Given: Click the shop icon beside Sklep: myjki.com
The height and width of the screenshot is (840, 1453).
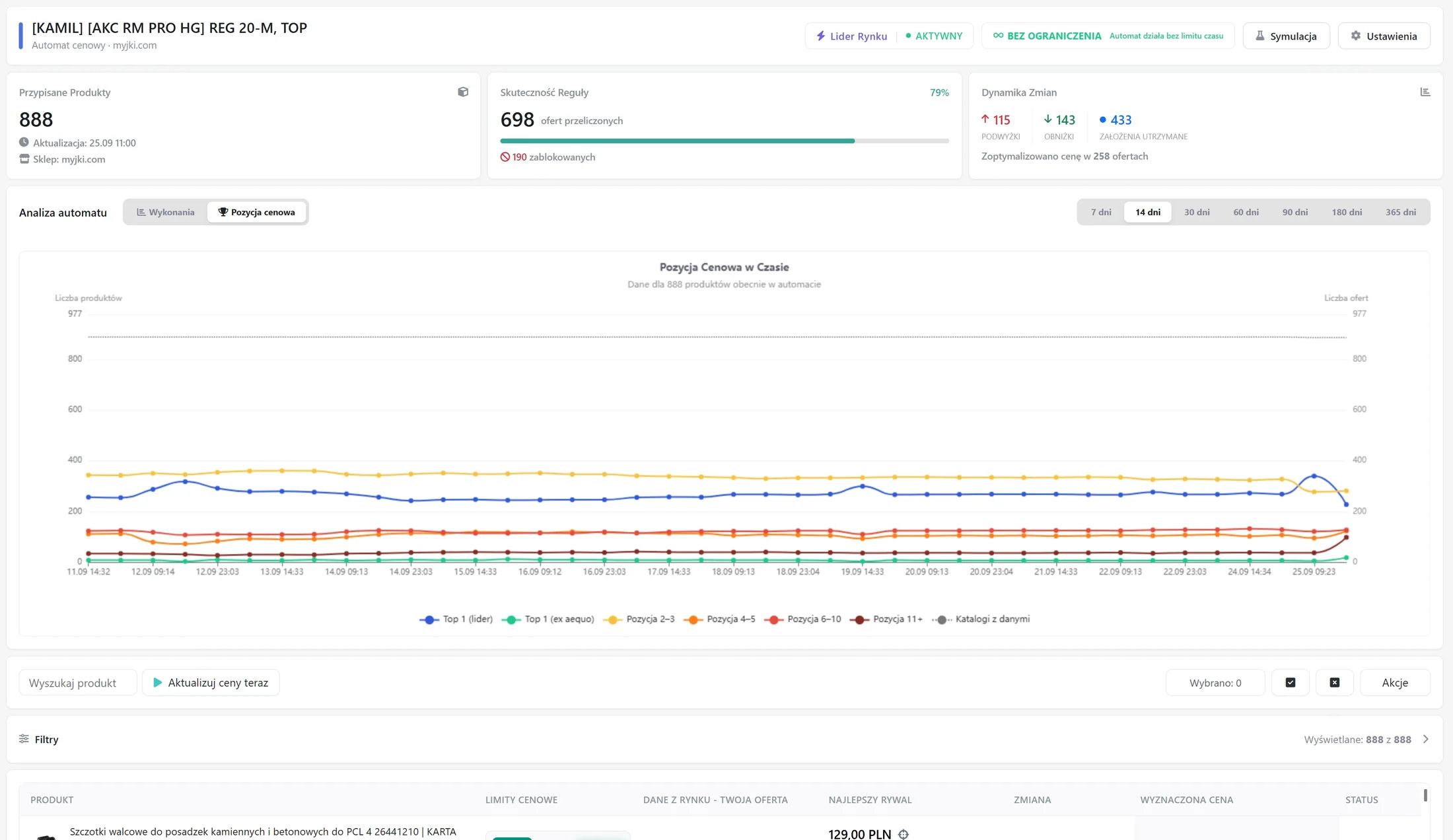Looking at the screenshot, I should (x=24, y=158).
